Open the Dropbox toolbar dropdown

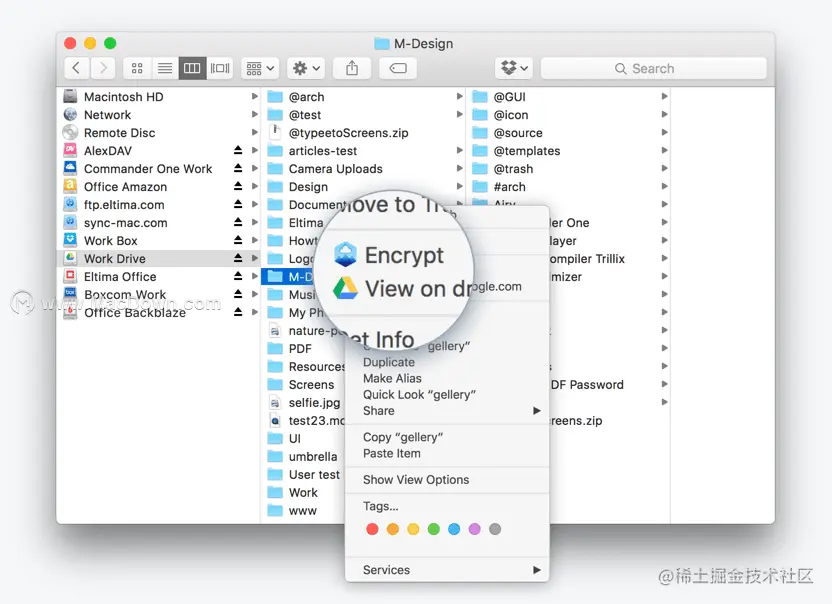[x=514, y=68]
